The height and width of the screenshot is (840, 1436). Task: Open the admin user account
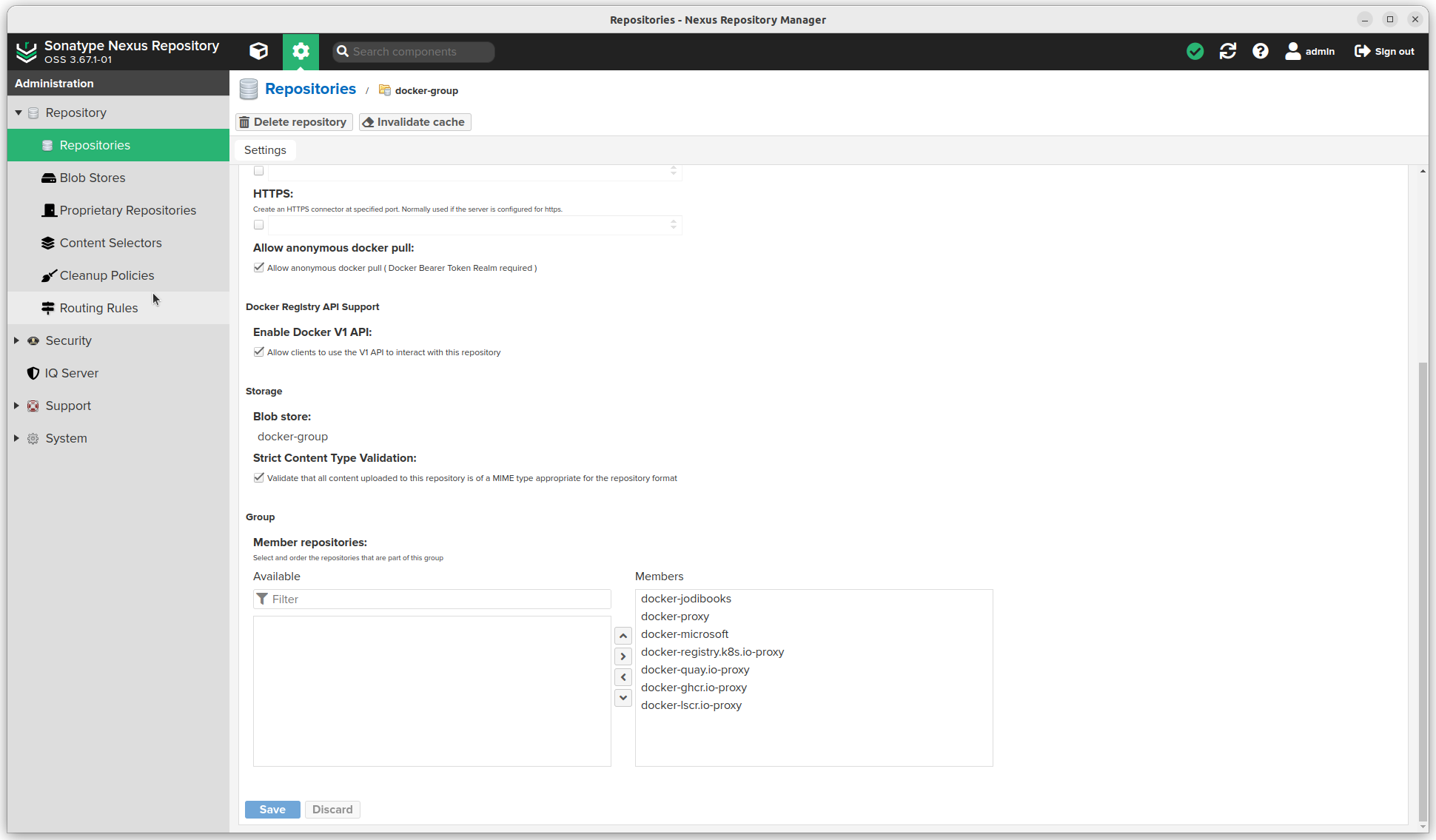pyautogui.click(x=1310, y=51)
